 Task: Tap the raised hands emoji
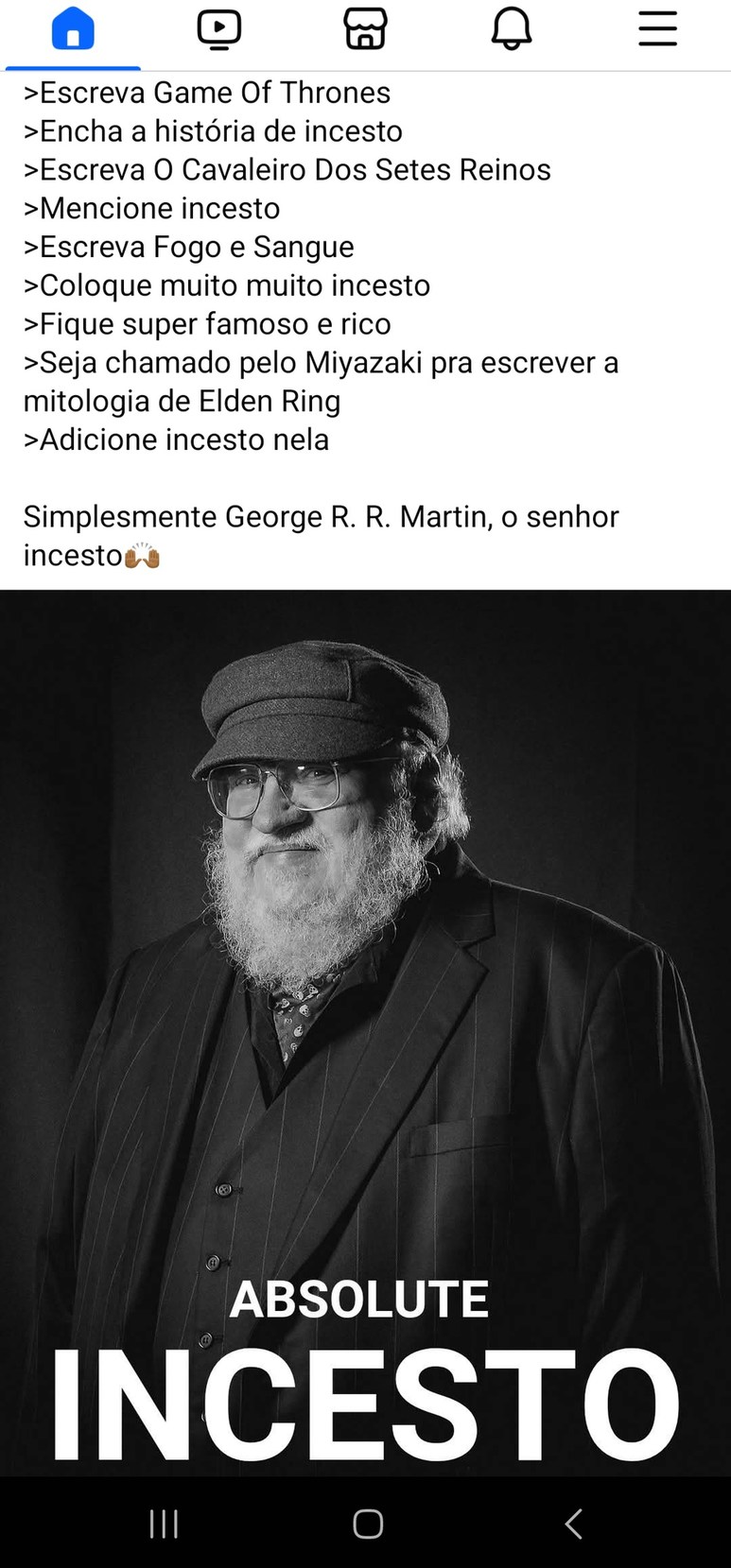[142, 556]
